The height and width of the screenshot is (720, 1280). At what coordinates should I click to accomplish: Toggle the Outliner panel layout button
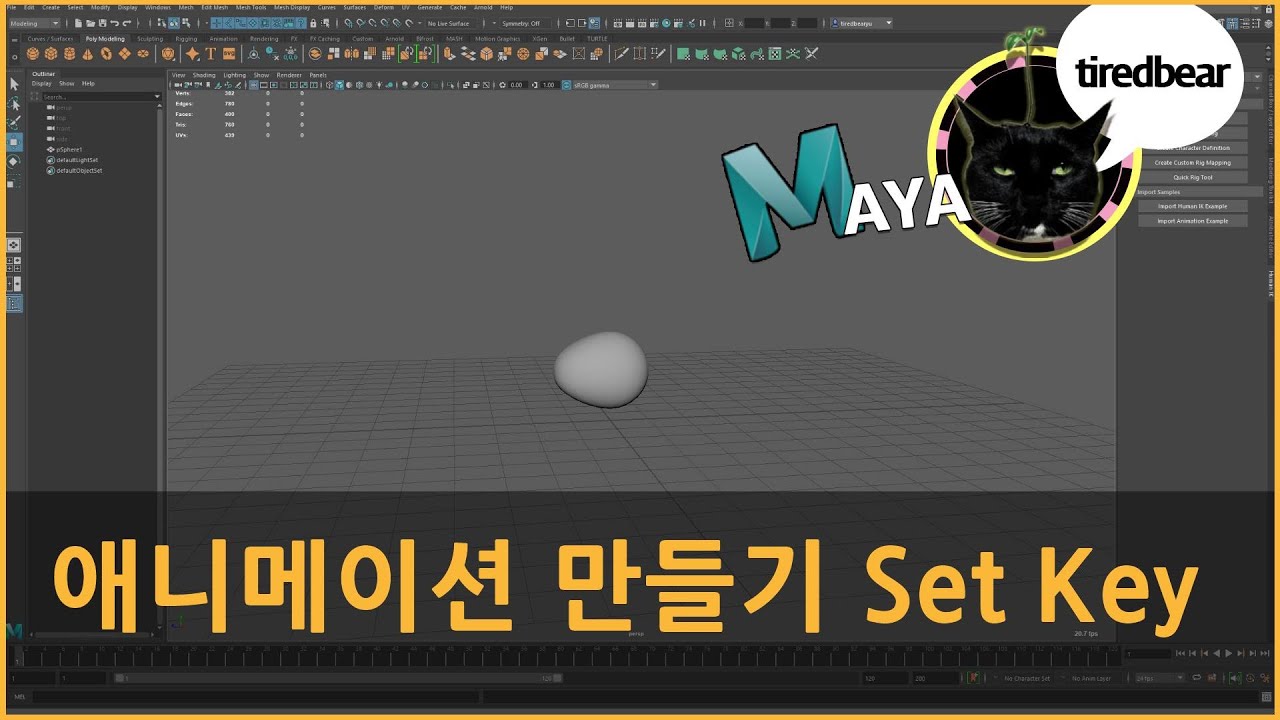coord(14,304)
